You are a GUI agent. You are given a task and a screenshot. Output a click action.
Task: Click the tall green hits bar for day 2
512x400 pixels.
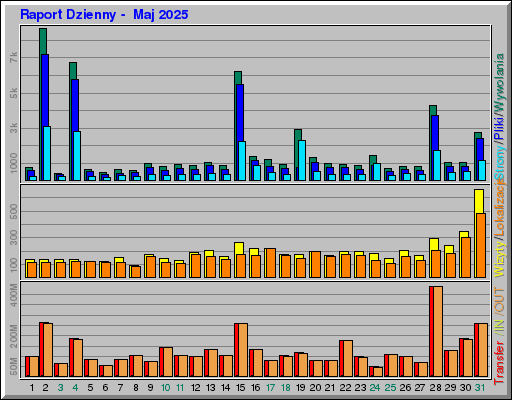(x=43, y=41)
